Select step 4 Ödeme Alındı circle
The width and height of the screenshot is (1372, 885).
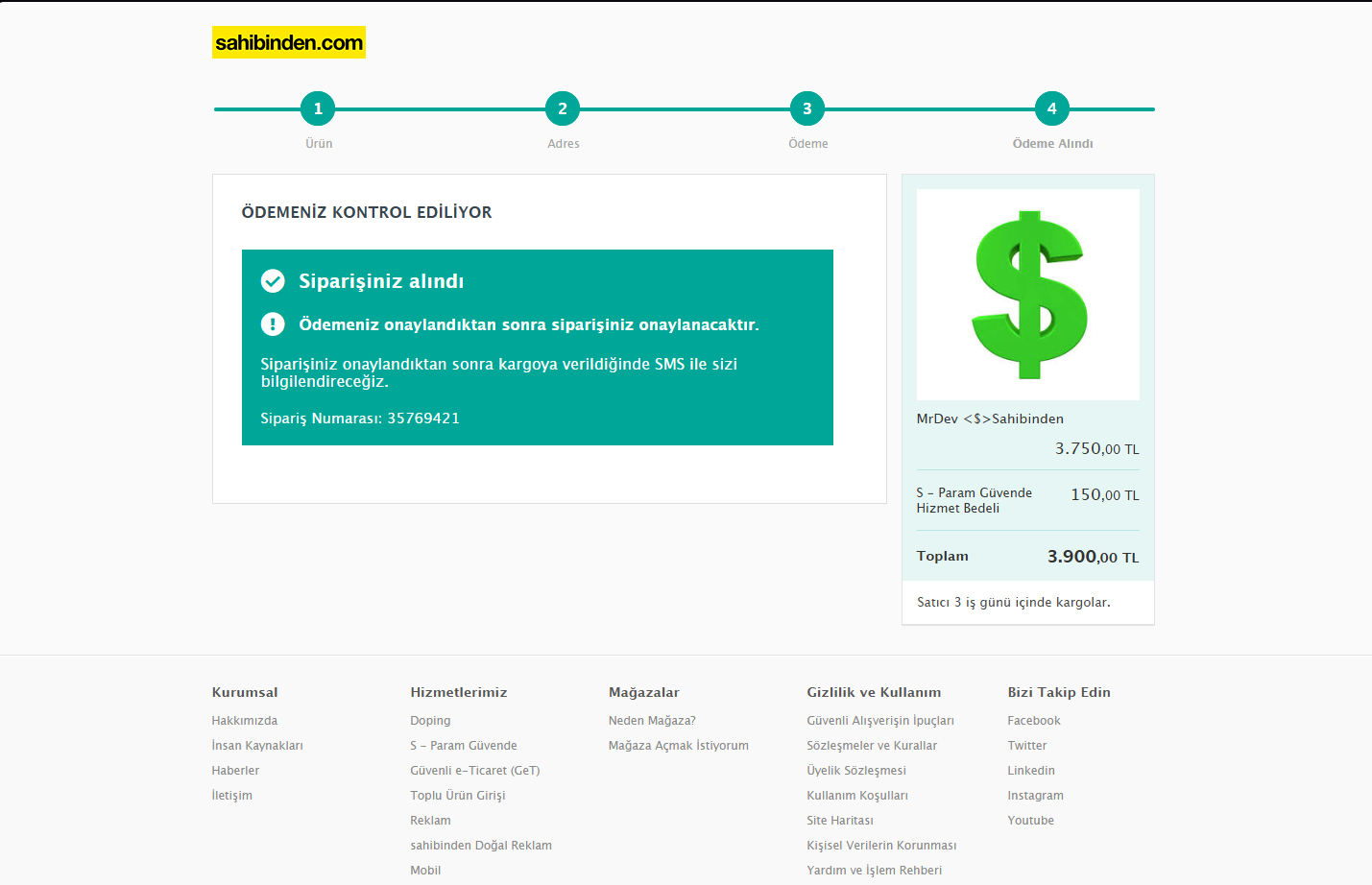1052,108
